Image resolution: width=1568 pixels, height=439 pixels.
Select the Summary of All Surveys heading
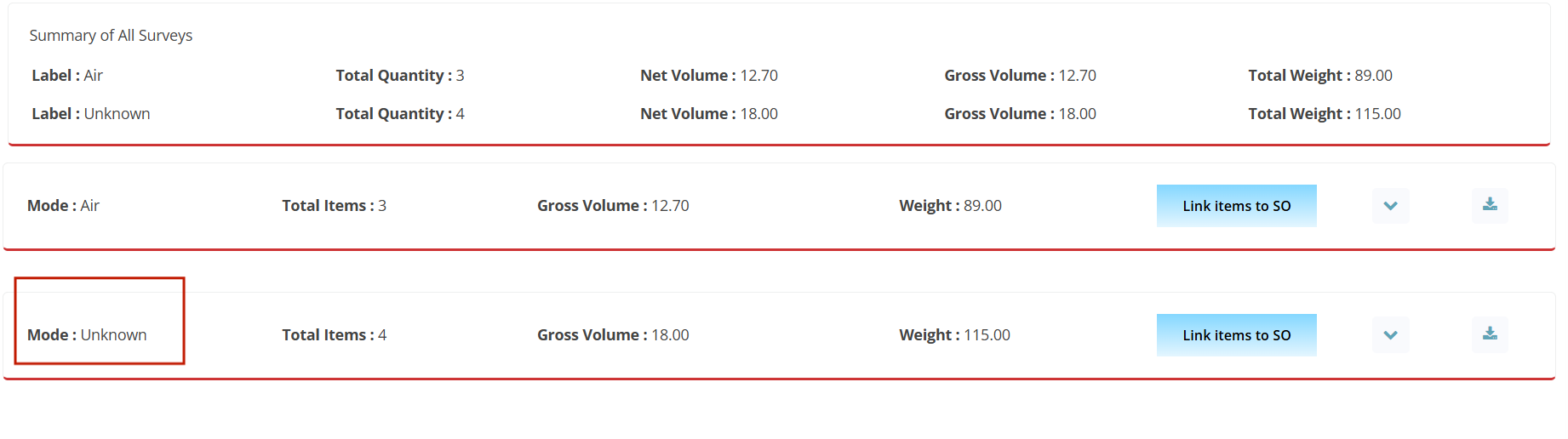[111, 36]
